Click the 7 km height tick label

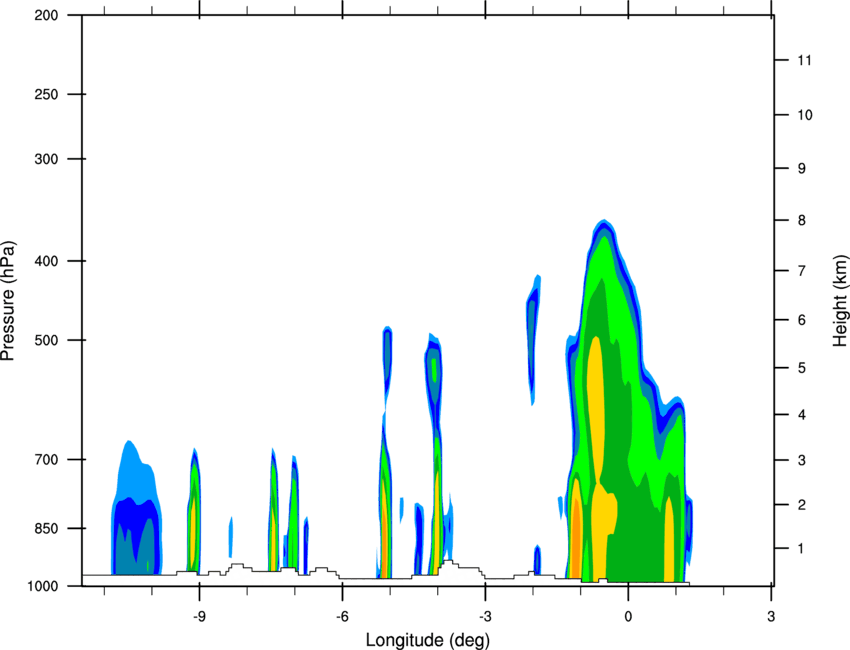tap(802, 271)
